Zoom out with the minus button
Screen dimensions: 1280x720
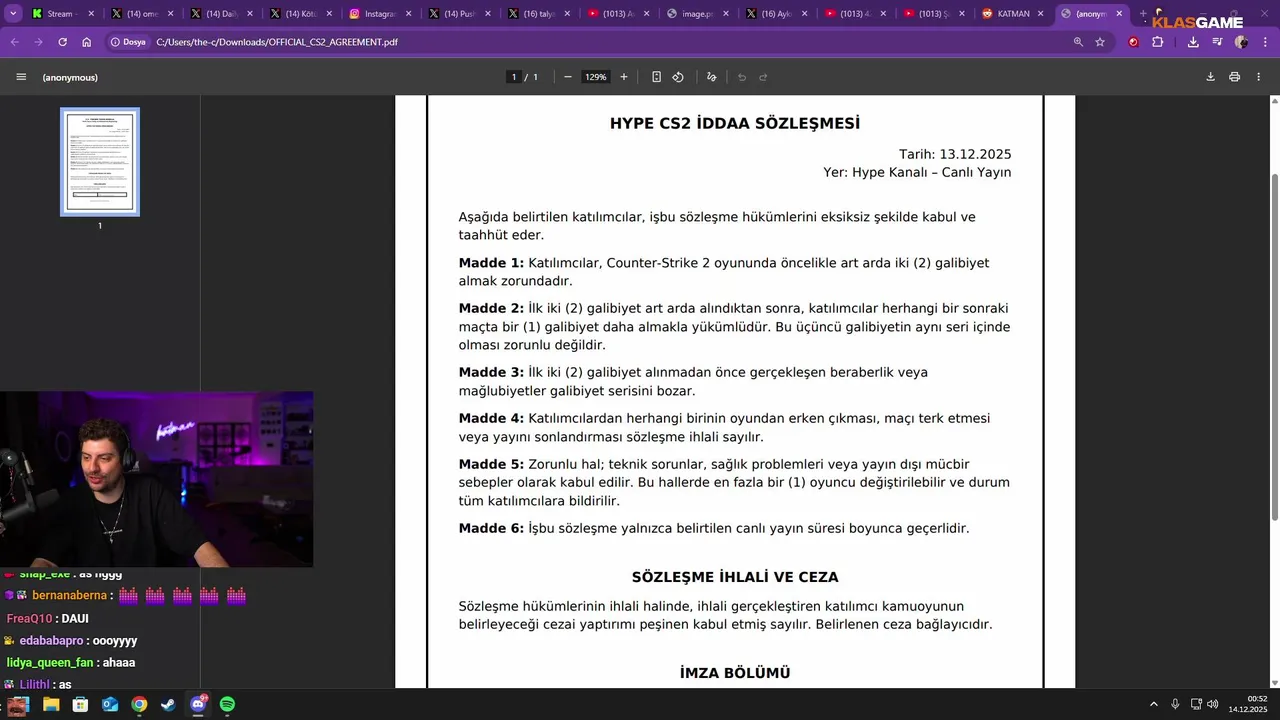(568, 77)
